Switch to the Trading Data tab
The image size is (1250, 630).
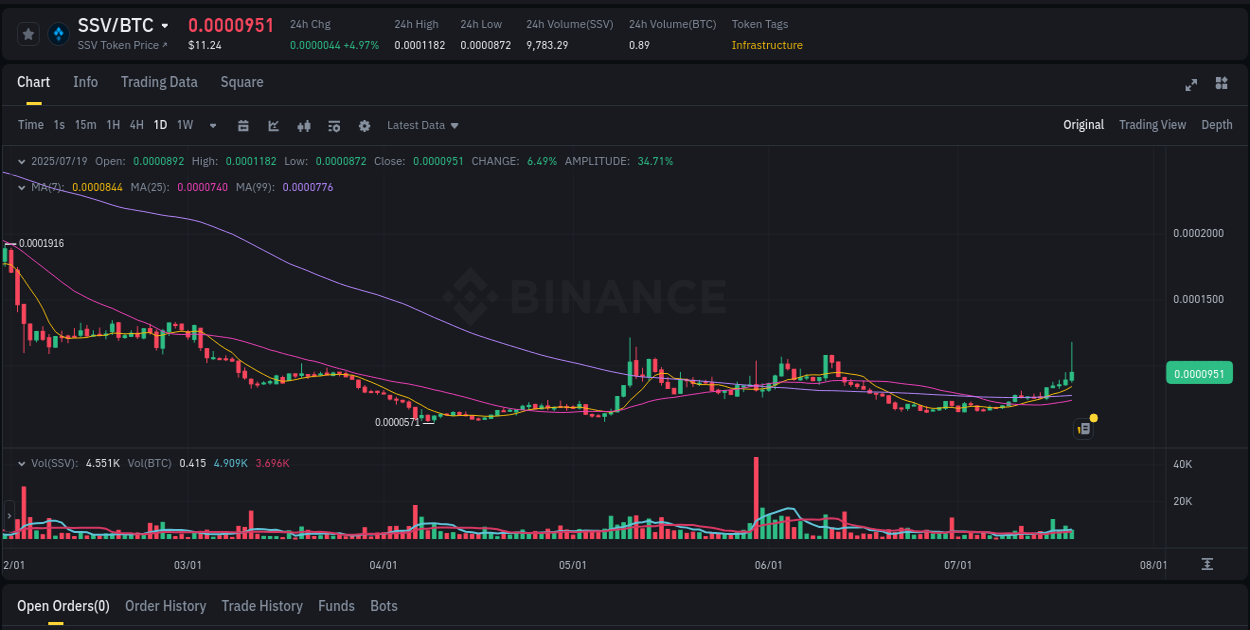159,82
